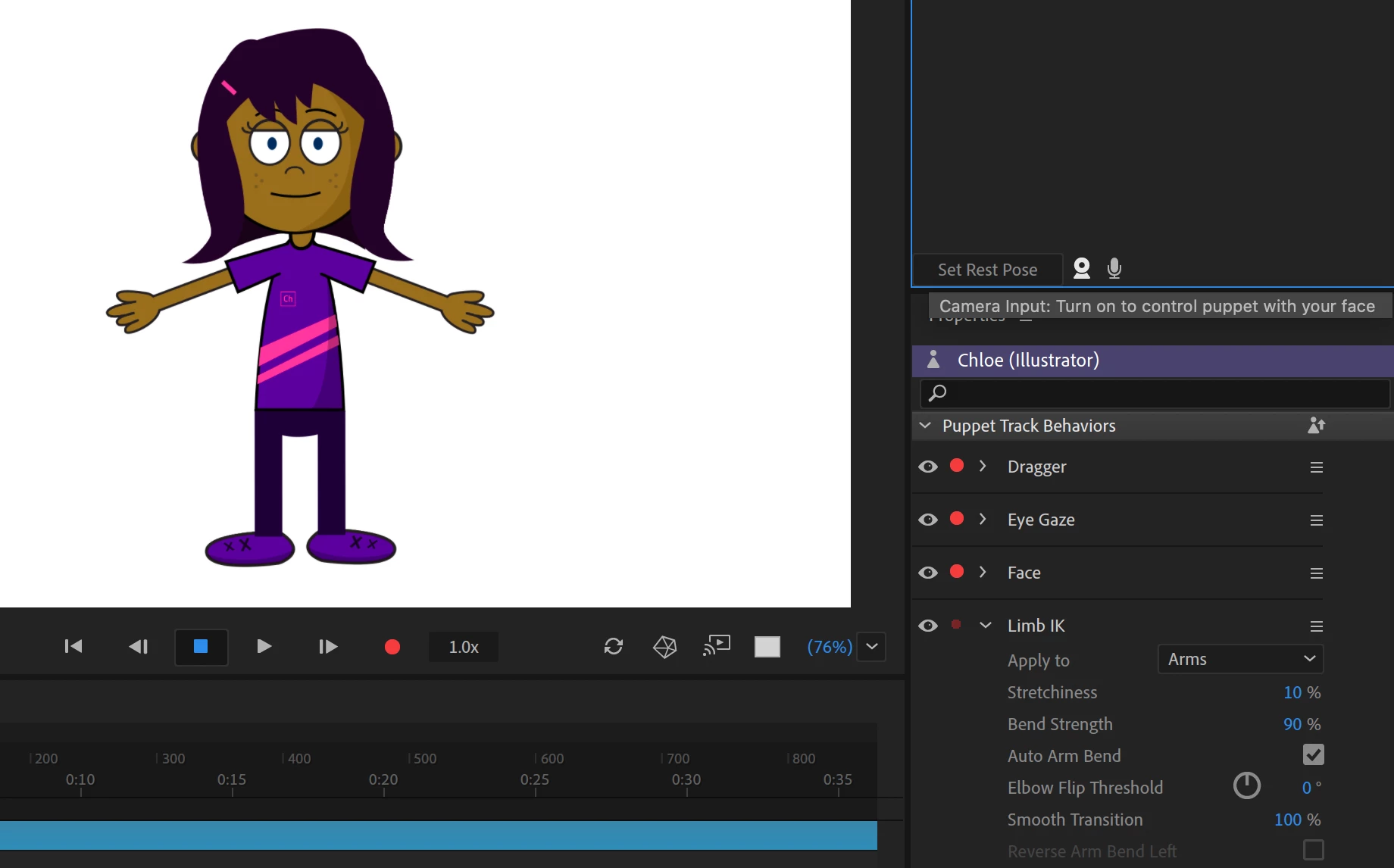
Task: Open the Eye Gaze behavior menu
Action: coord(1317,520)
